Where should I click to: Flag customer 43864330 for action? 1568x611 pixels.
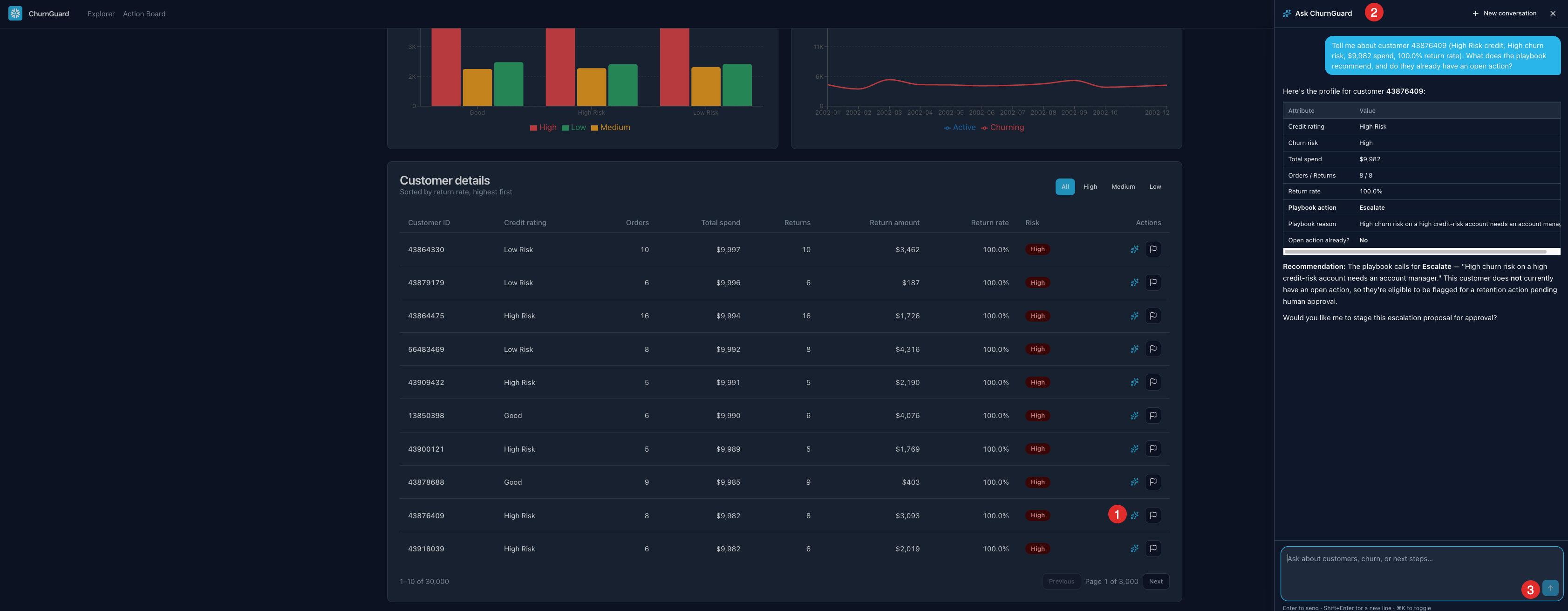pyautogui.click(x=1153, y=249)
